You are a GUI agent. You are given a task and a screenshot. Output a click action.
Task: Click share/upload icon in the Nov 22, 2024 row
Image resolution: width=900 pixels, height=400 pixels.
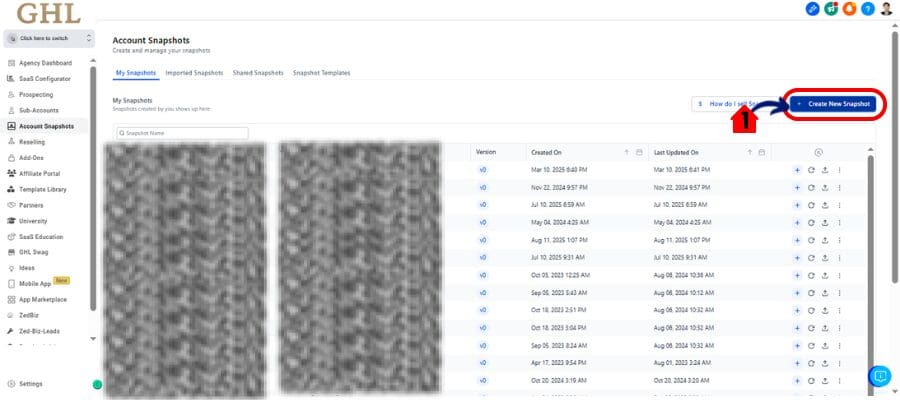(x=825, y=187)
